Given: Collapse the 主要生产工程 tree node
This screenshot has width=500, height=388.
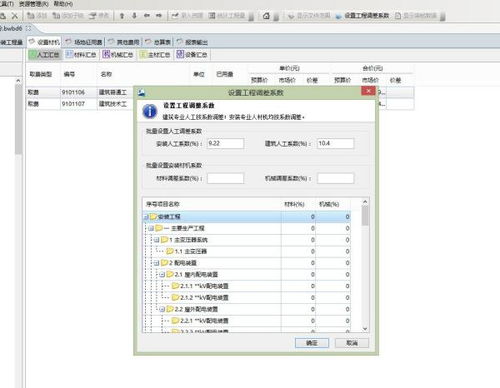Looking at the screenshot, I should pyautogui.click(x=151, y=228).
